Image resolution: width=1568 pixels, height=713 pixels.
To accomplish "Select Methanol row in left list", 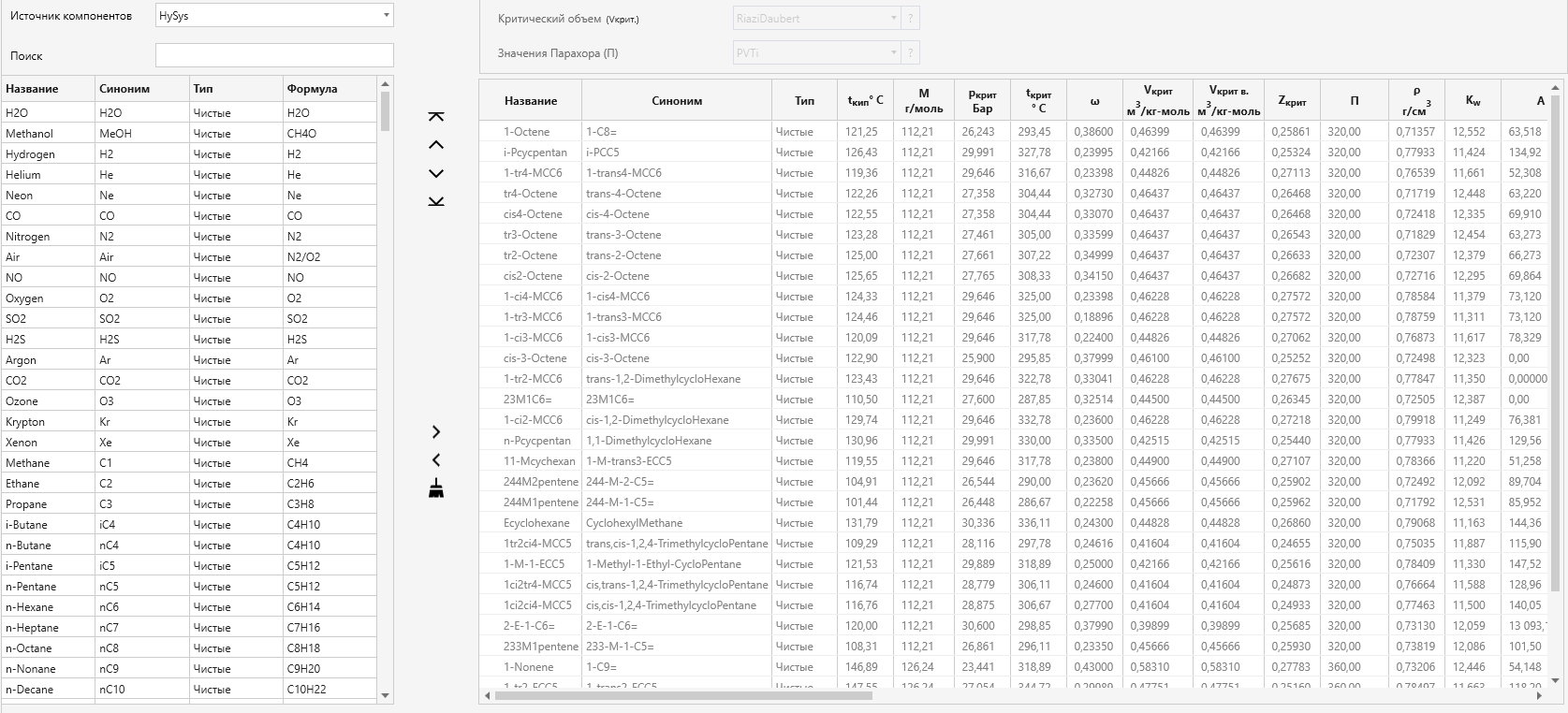I will [188, 133].
